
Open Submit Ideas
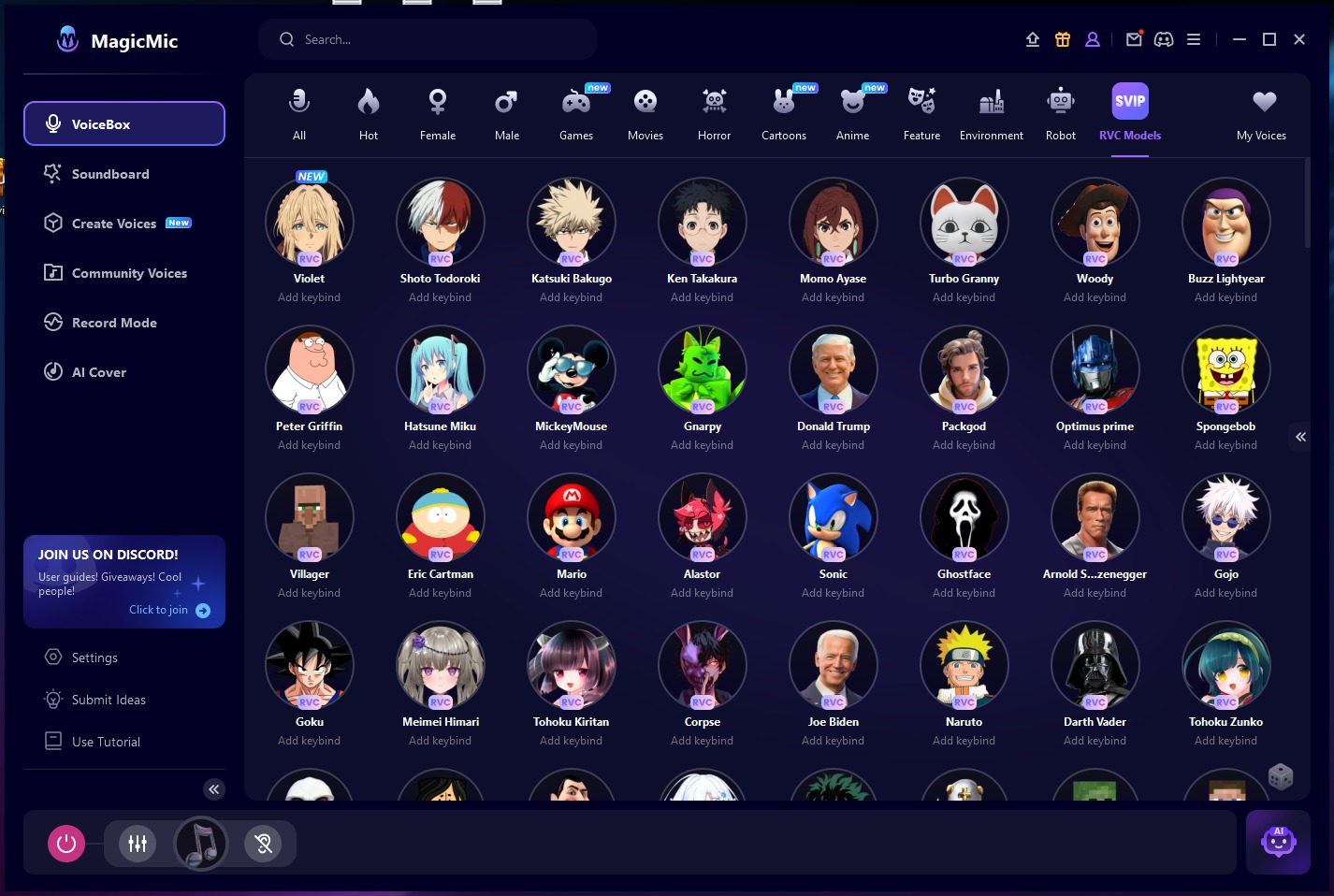coord(95,700)
